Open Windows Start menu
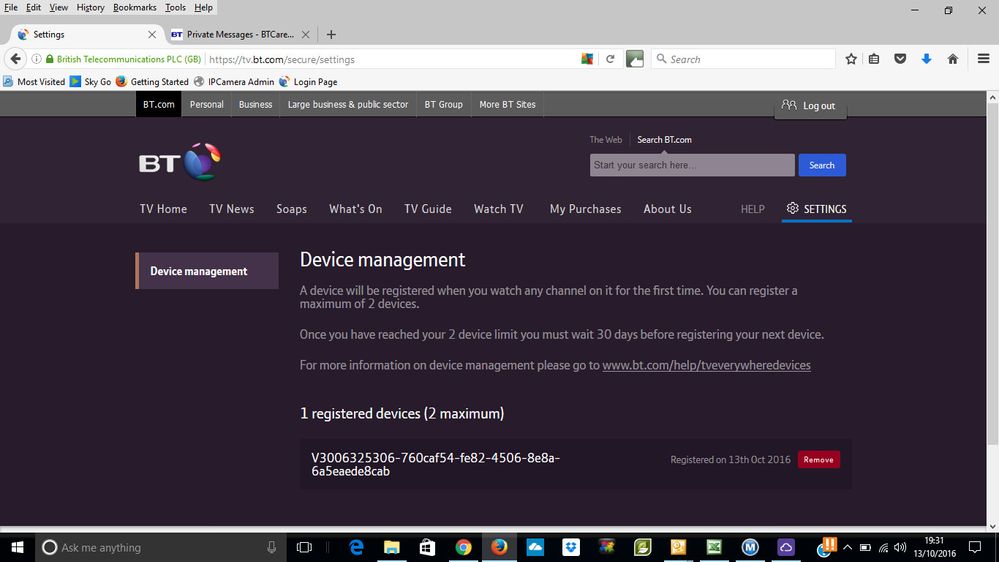The image size is (999, 562). coord(17,547)
